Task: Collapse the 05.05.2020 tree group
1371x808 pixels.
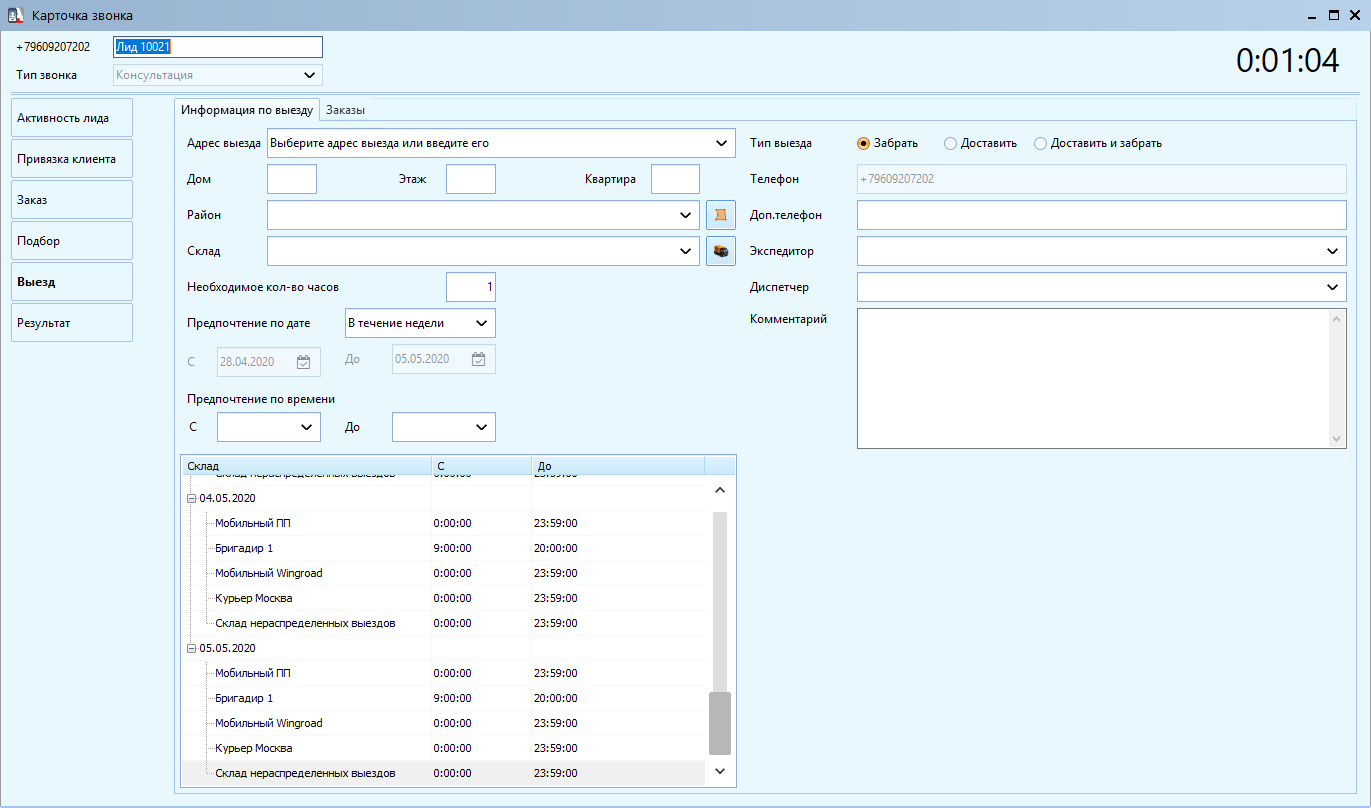Action: tap(192, 648)
